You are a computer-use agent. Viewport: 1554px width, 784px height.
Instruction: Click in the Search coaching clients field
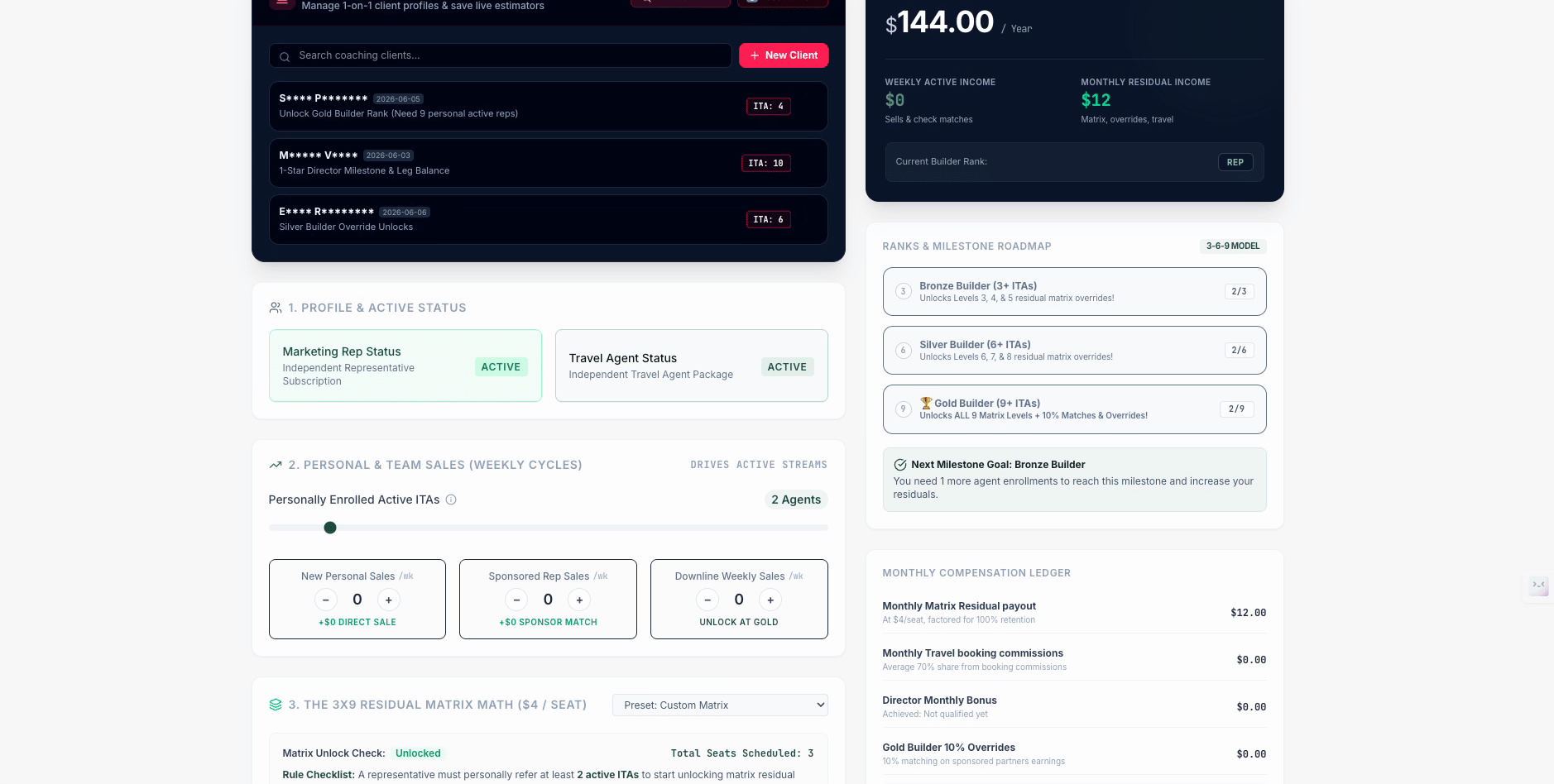[x=500, y=55]
